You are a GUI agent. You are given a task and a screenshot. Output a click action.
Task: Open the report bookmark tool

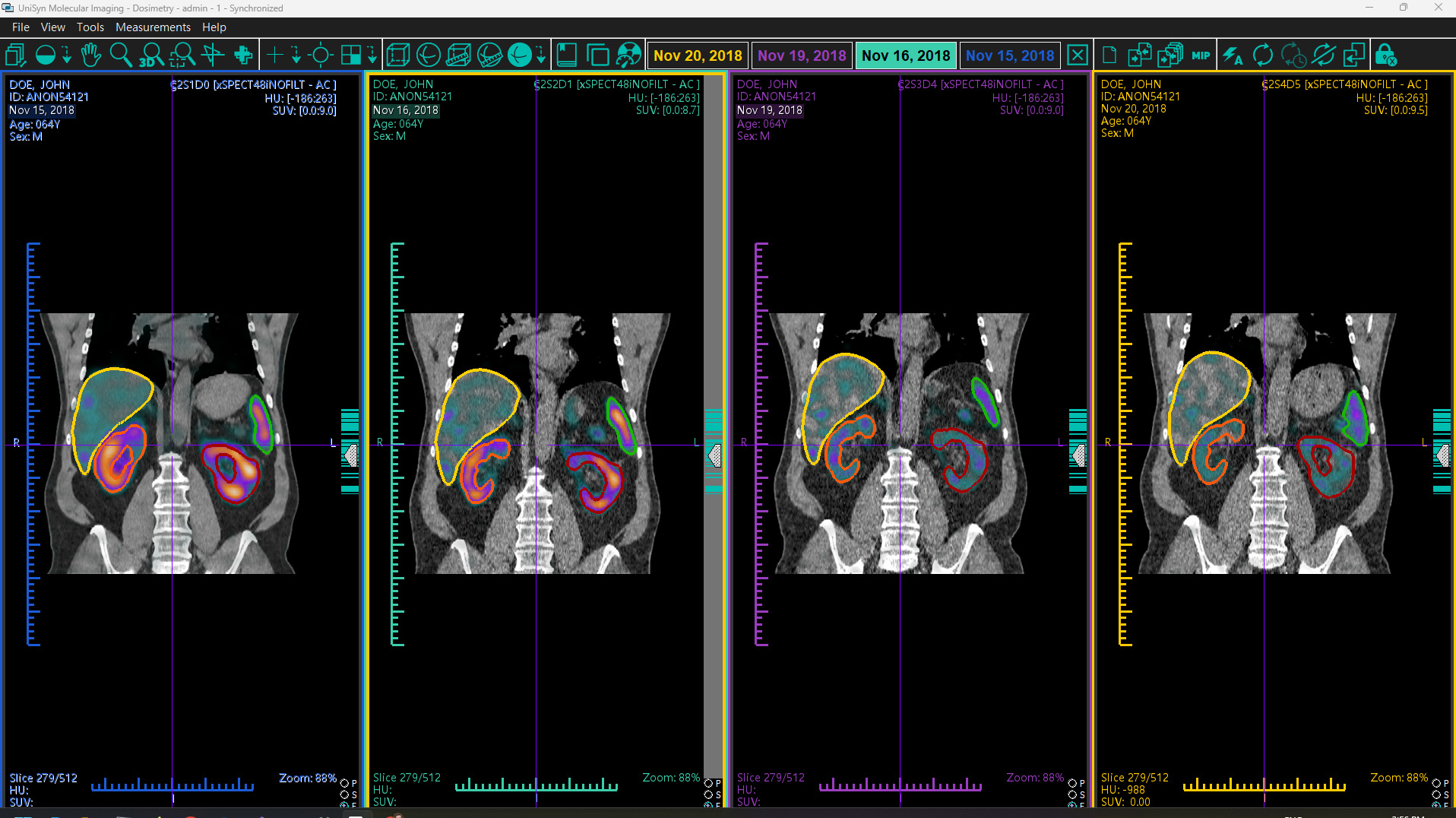567,55
